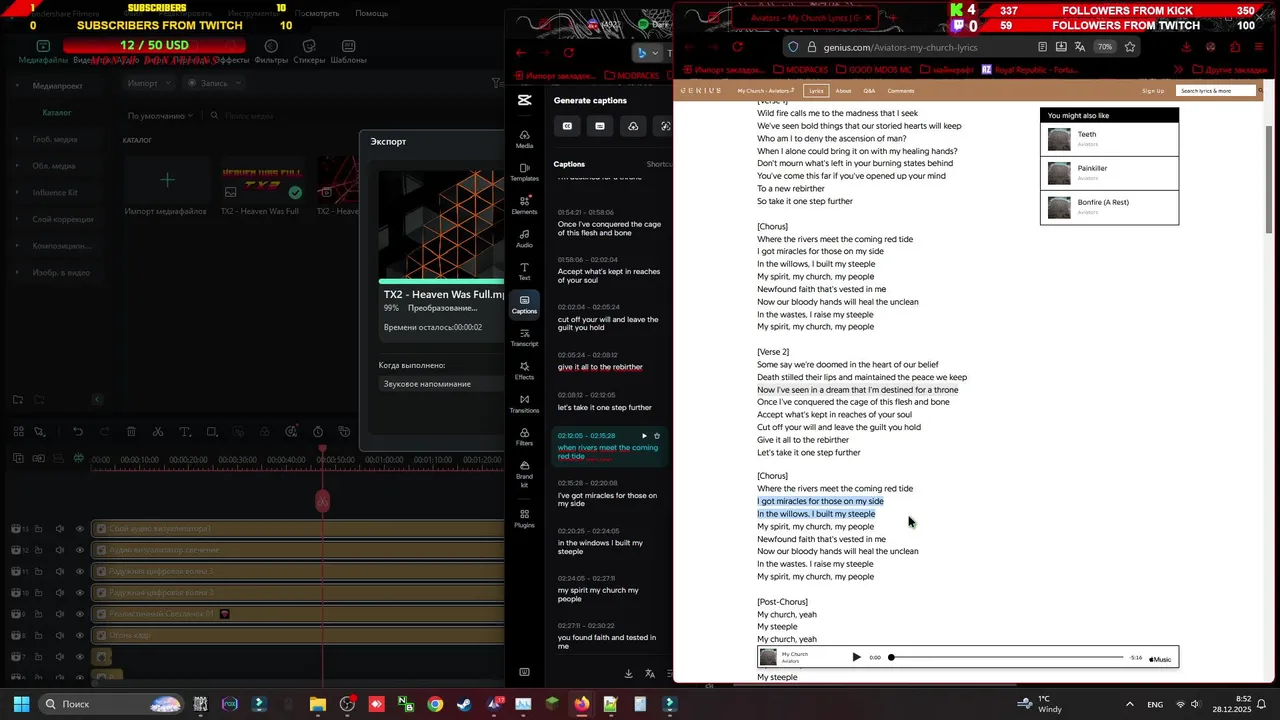The image size is (1280, 720).
Task: Open the Q&A tab on Genius
Action: coord(869,91)
